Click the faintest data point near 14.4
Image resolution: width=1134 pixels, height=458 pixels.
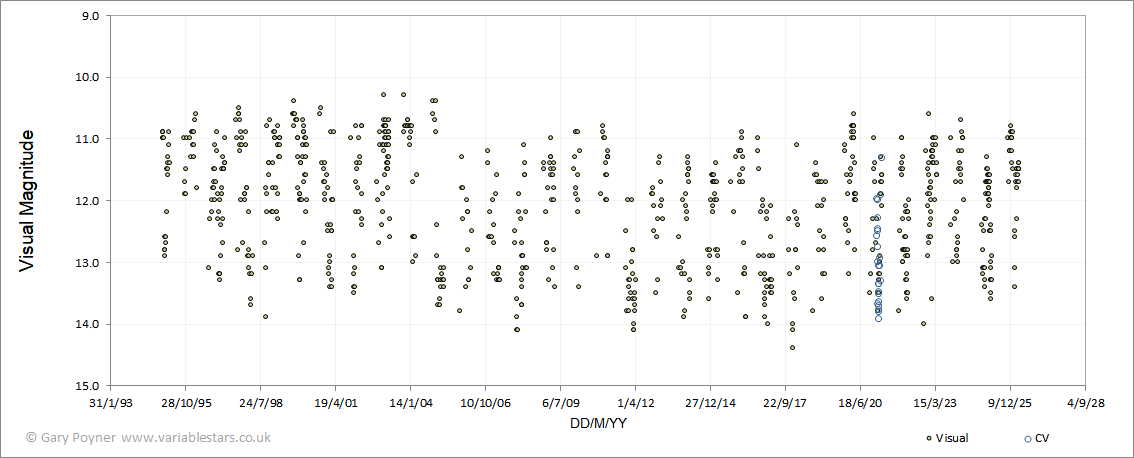point(792,348)
